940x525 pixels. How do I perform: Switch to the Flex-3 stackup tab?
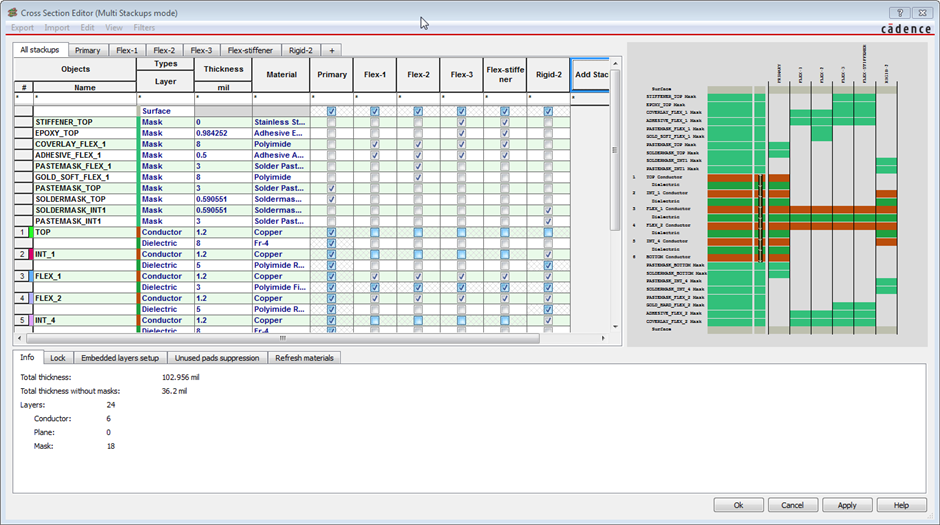201,50
